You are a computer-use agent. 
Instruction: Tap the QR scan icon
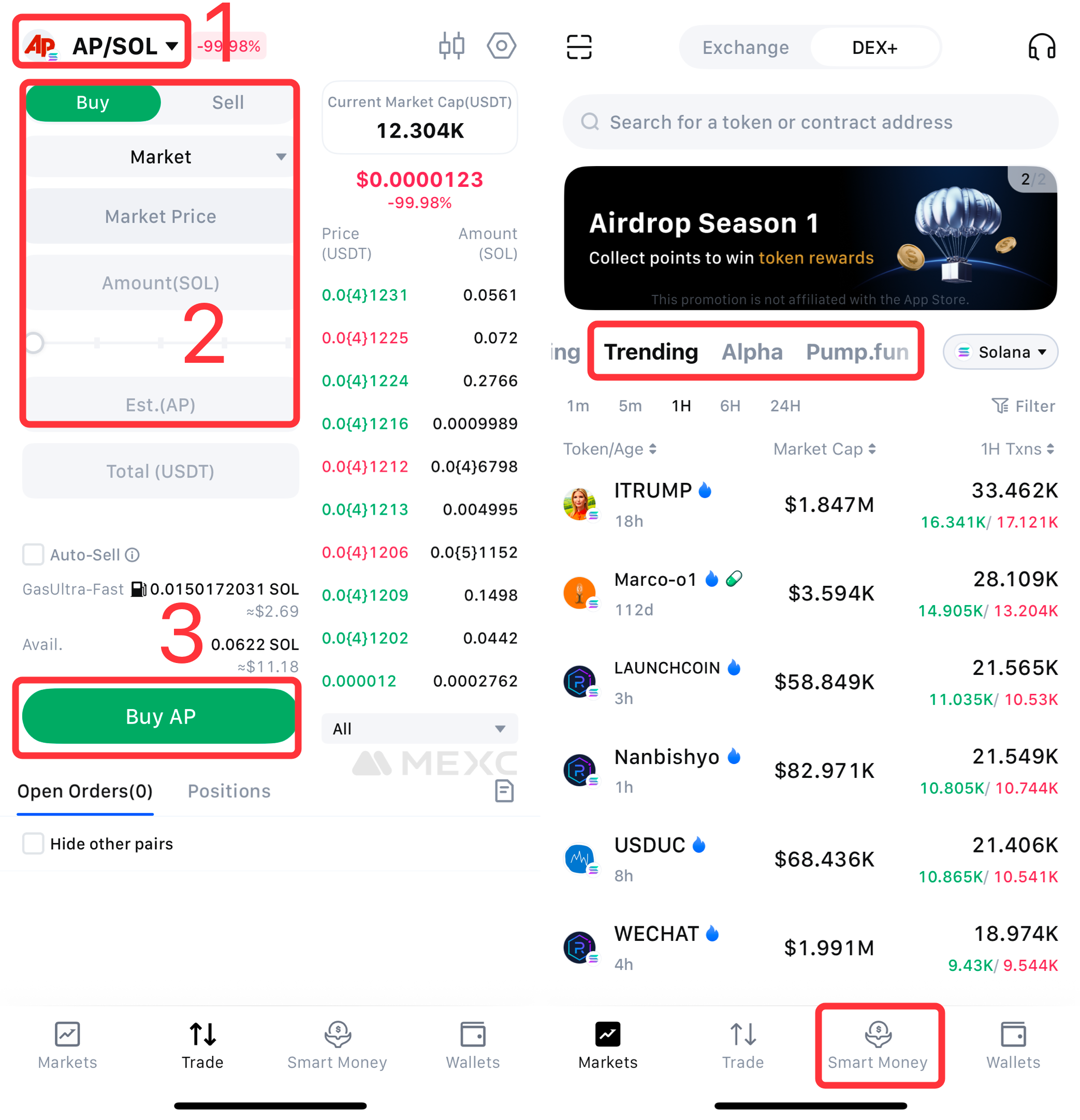pos(579,47)
